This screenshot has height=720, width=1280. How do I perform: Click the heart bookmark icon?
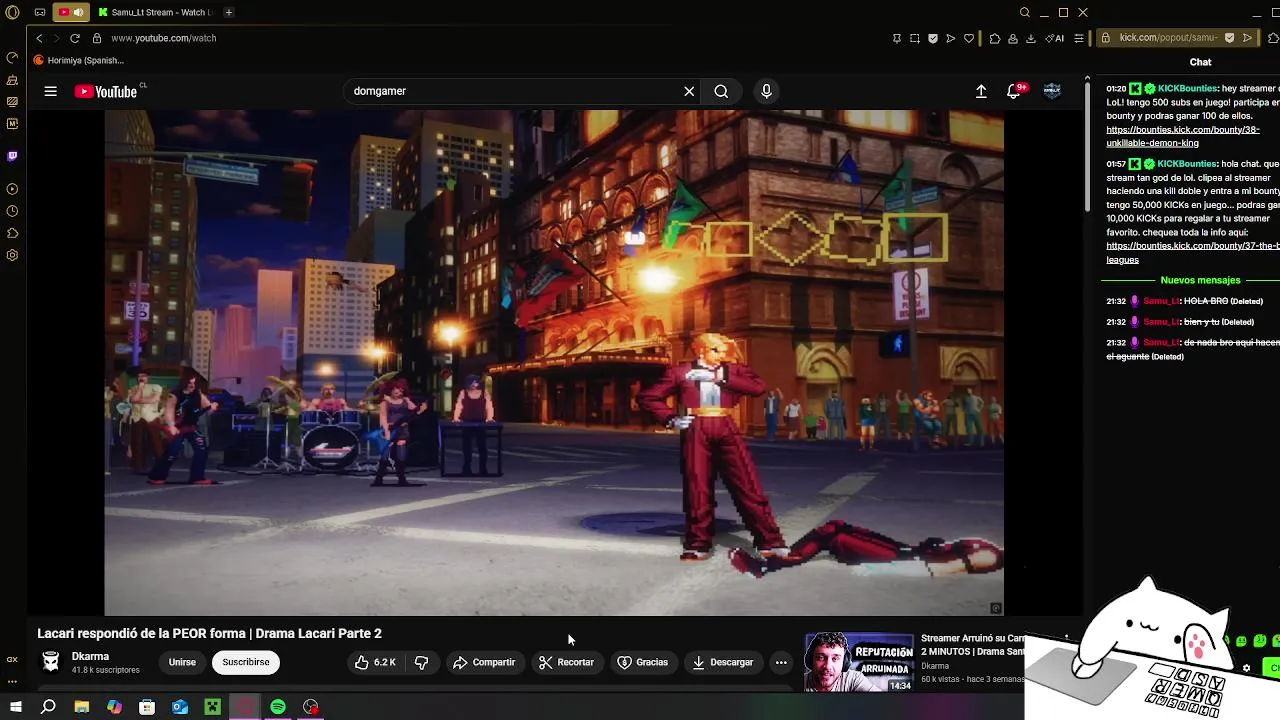pyautogui.click(x=969, y=38)
